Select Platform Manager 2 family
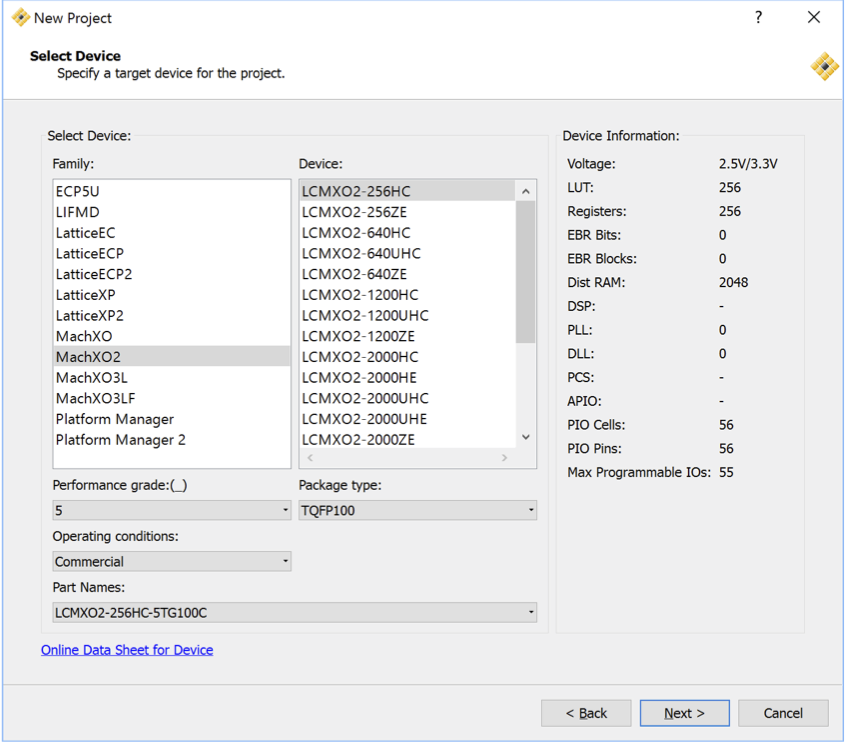Screen dimensions: 845x743 [x=171, y=440]
